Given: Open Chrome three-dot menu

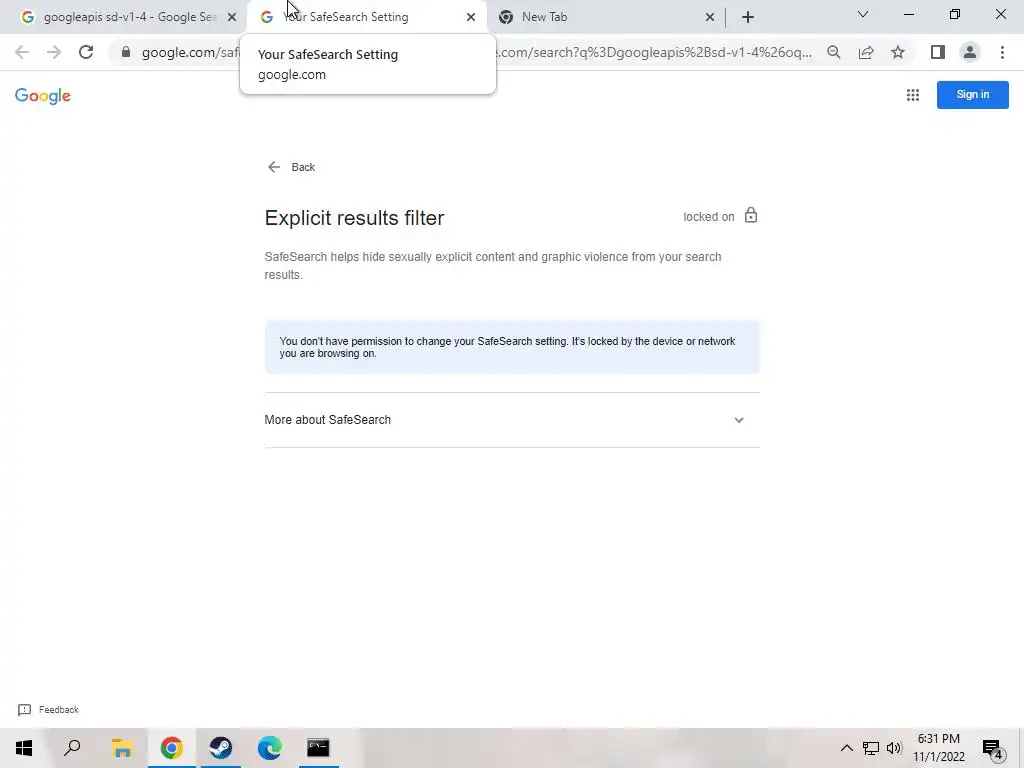Looking at the screenshot, I should (x=1002, y=52).
